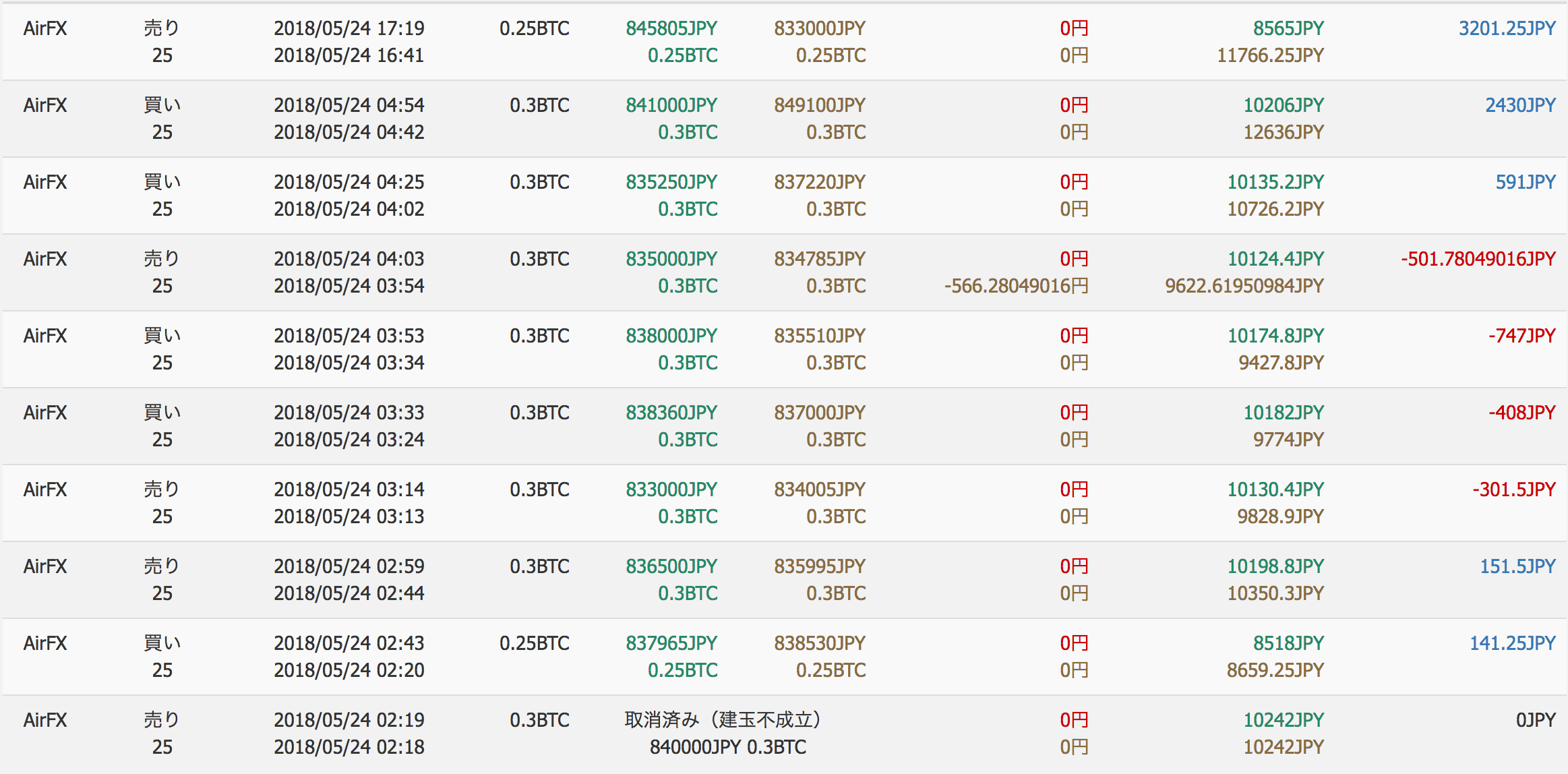Select the 3201.25JPY profit value
The image size is (1568, 774).
click(x=1507, y=28)
